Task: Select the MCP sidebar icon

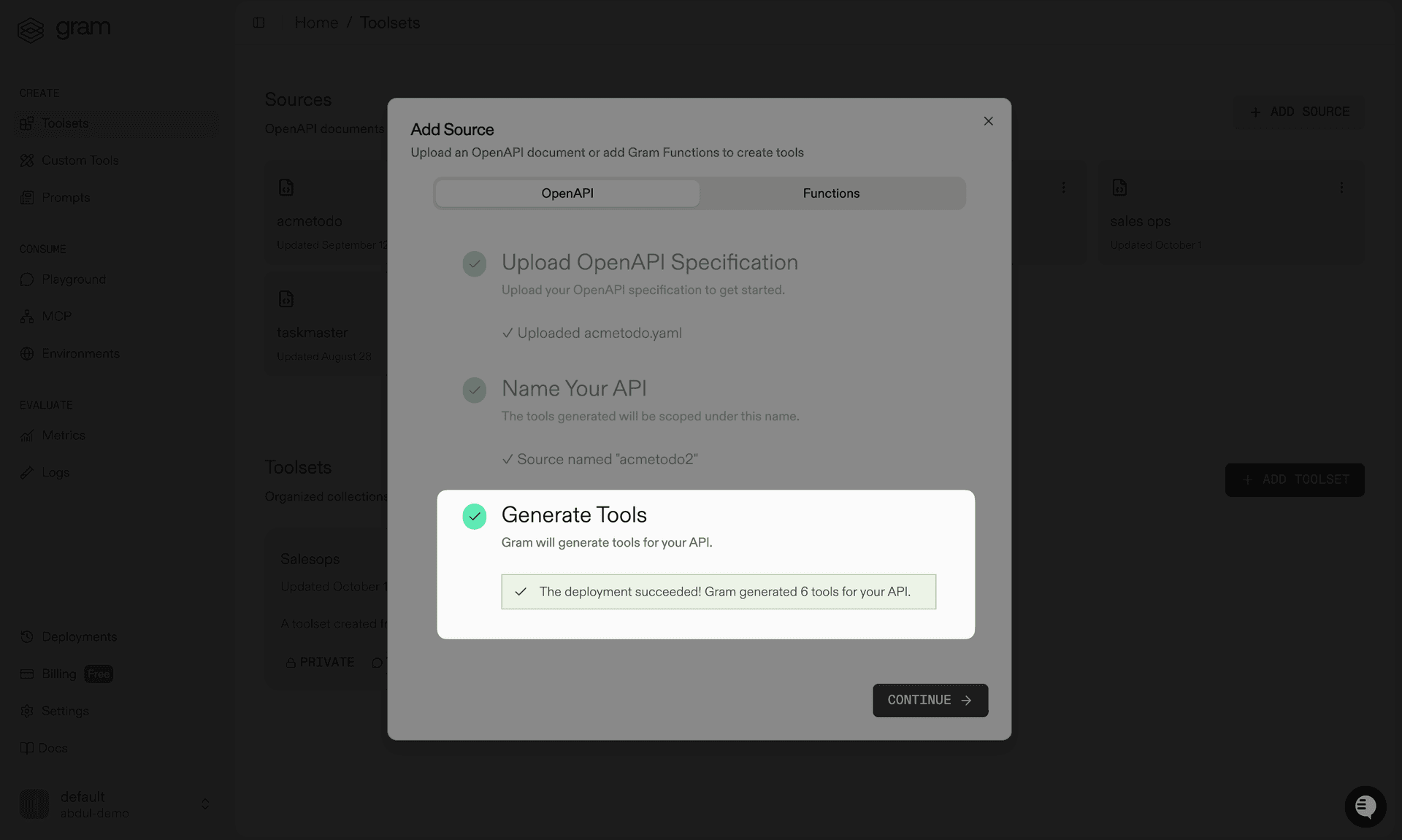Action: tap(26, 316)
